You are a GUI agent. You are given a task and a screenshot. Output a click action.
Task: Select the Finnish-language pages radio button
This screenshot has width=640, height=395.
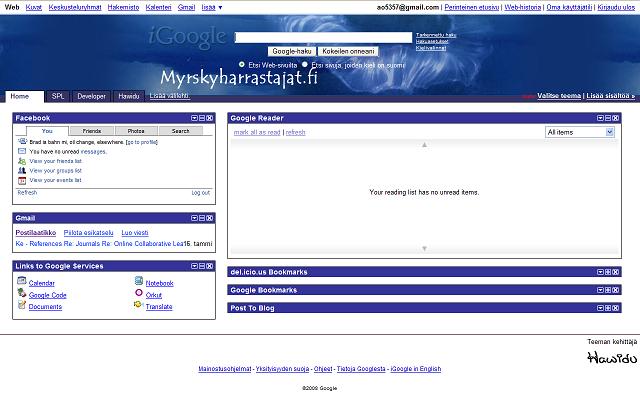[x=304, y=64]
